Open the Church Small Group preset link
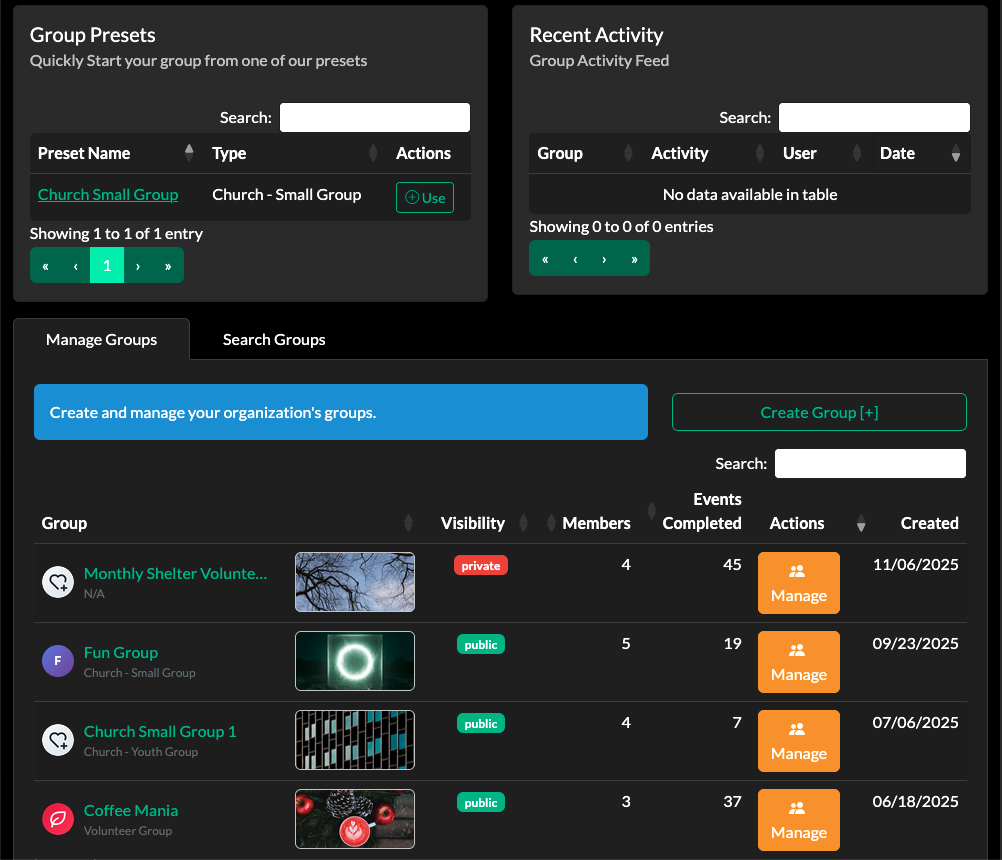Image resolution: width=1002 pixels, height=860 pixels. point(108,195)
